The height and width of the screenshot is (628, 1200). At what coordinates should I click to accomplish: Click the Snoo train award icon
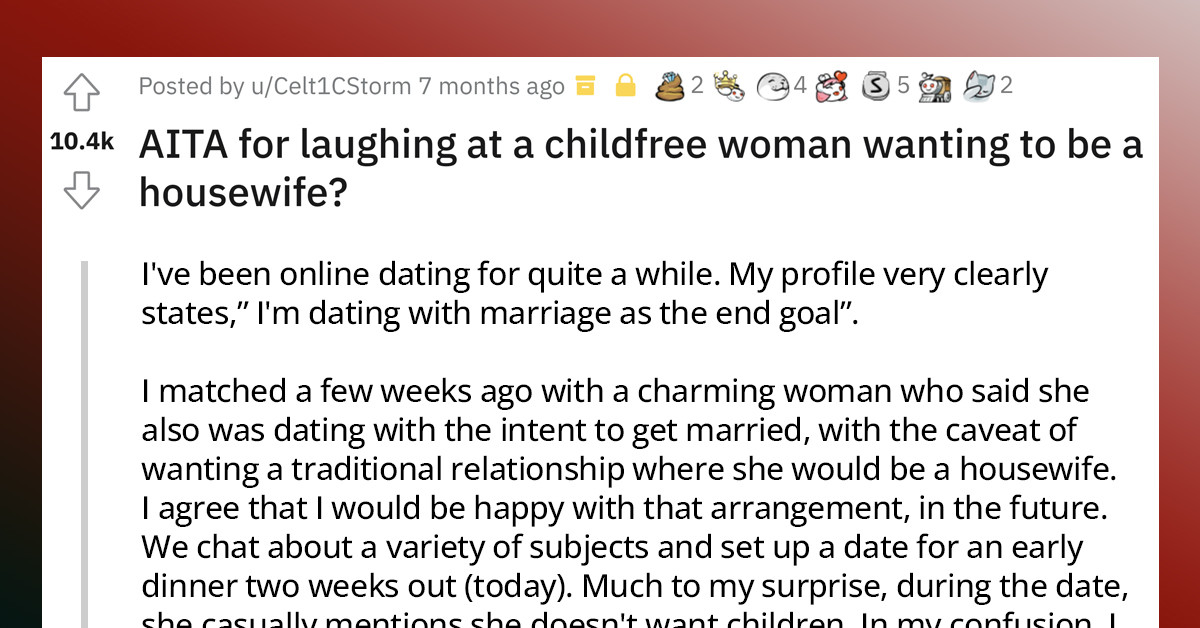[933, 85]
